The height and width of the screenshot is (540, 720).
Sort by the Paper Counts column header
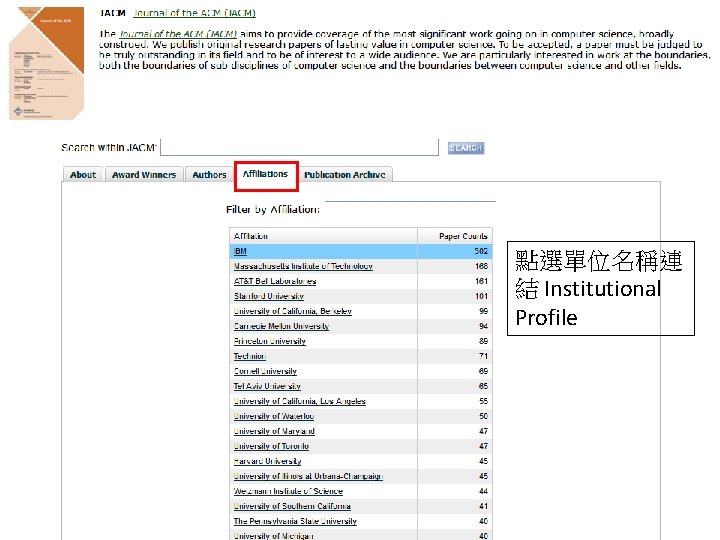coord(455,236)
